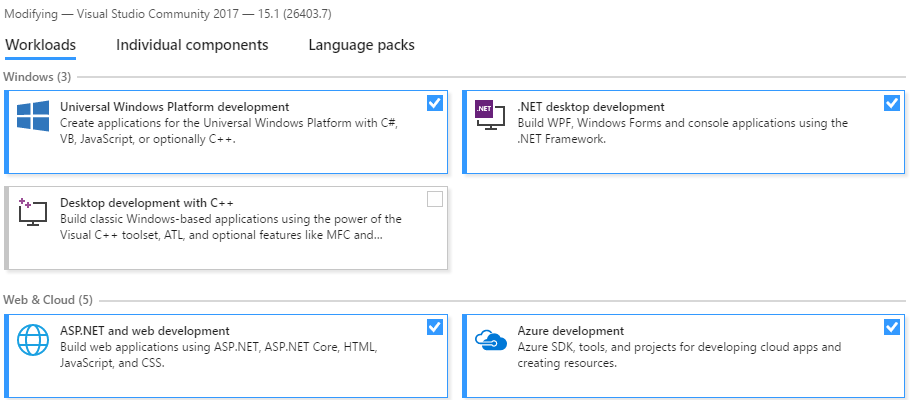
Task: Click the .NET desktop development monitor icon
Action: tap(486, 115)
